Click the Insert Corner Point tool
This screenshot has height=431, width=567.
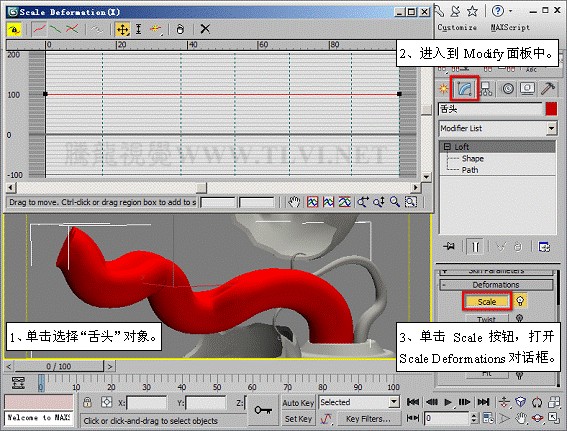click(155, 29)
